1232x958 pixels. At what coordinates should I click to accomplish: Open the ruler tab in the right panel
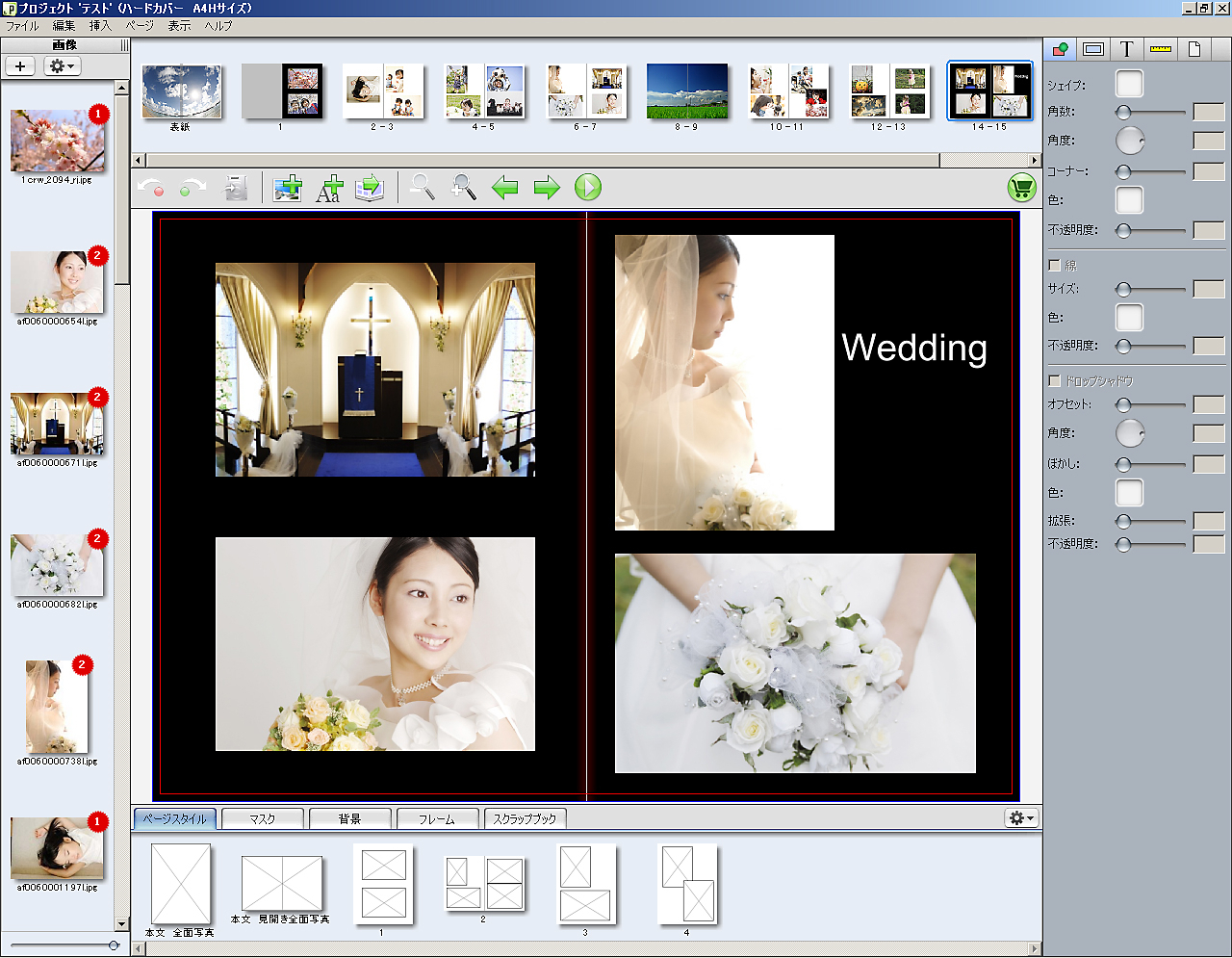(1160, 48)
